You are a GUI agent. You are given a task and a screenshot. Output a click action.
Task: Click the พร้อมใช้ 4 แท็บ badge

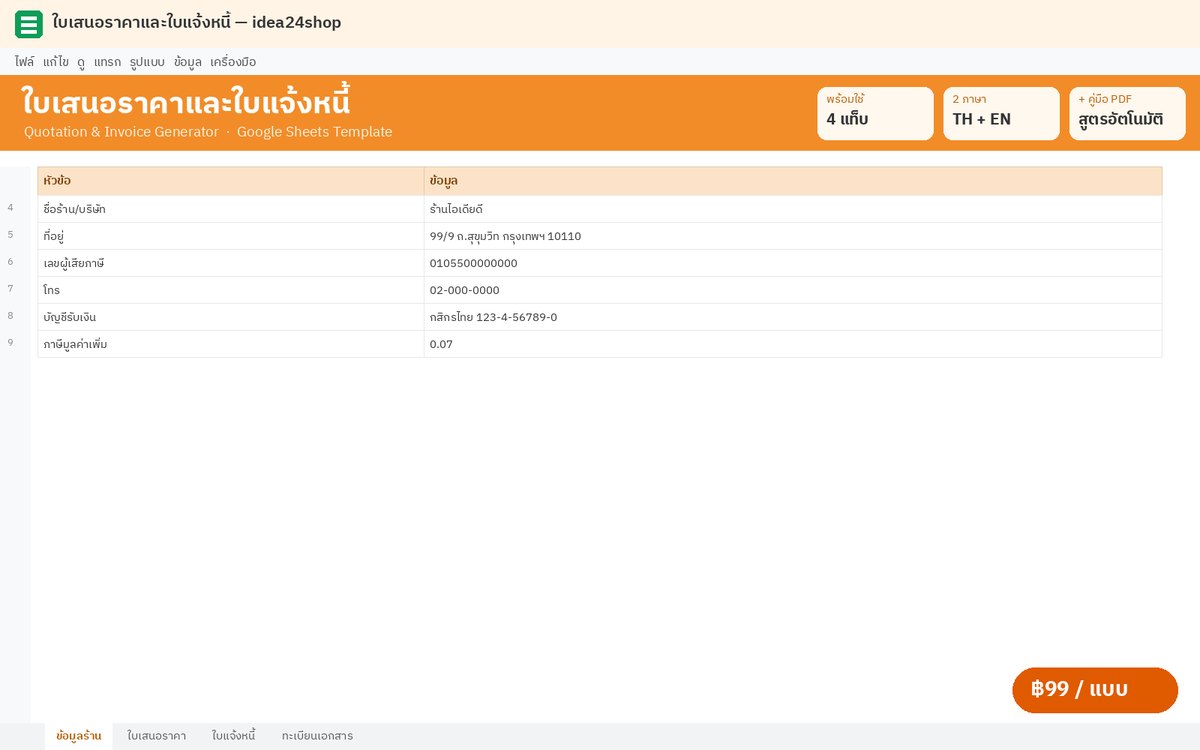pos(875,113)
